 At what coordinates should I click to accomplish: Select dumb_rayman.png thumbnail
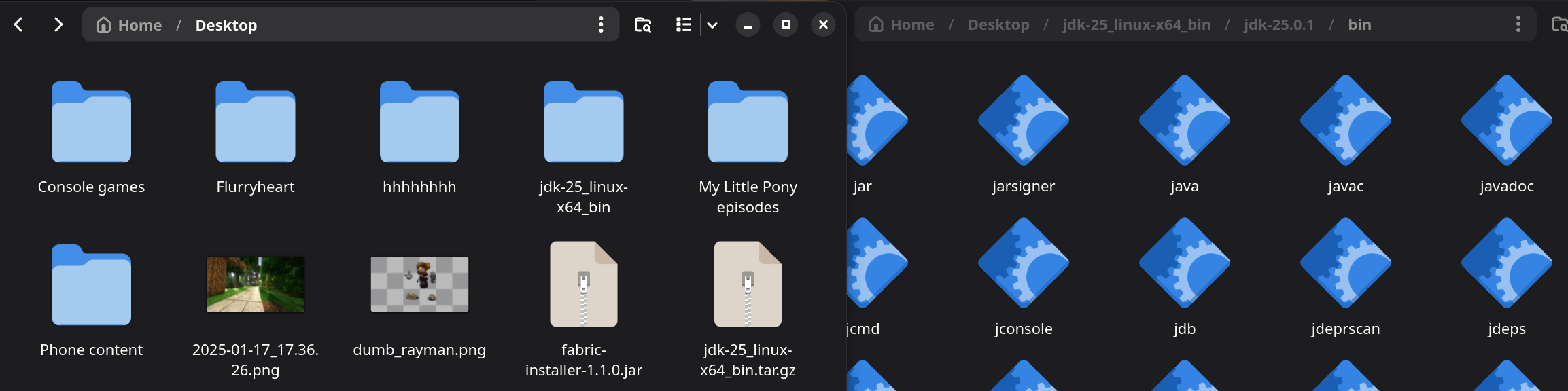[x=419, y=284]
